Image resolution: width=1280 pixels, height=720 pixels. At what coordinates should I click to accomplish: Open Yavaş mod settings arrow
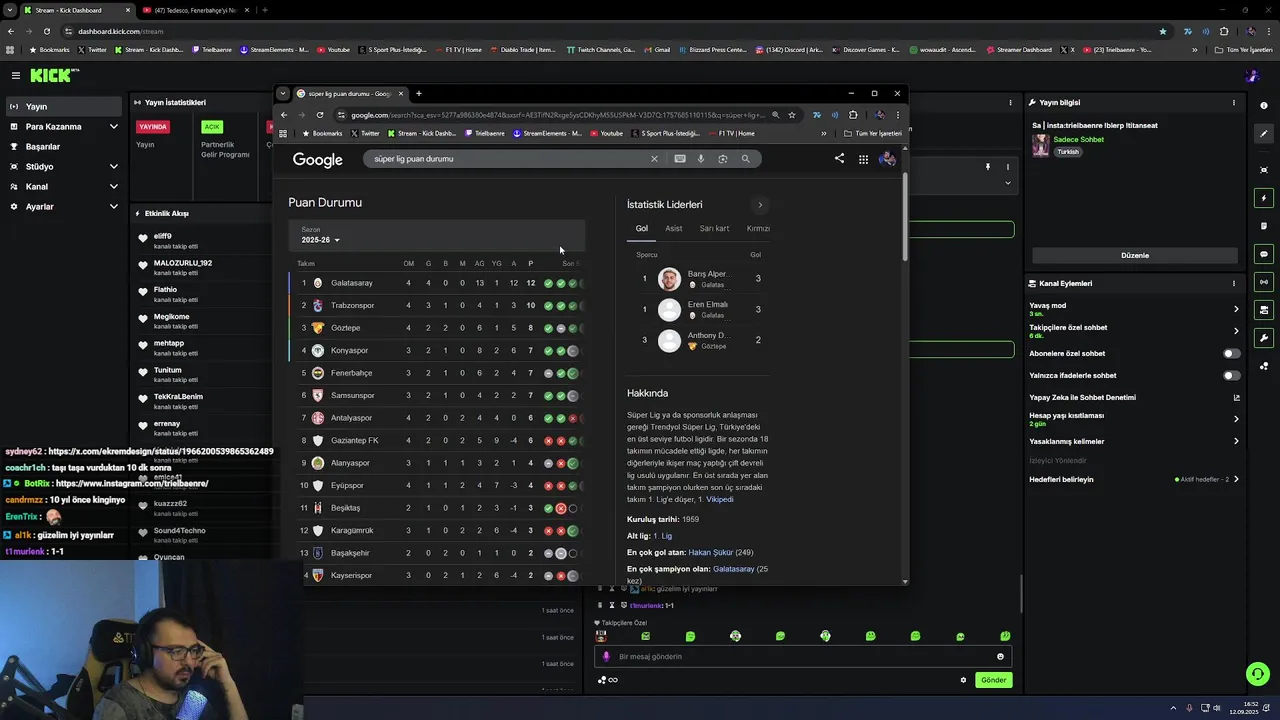(1236, 309)
